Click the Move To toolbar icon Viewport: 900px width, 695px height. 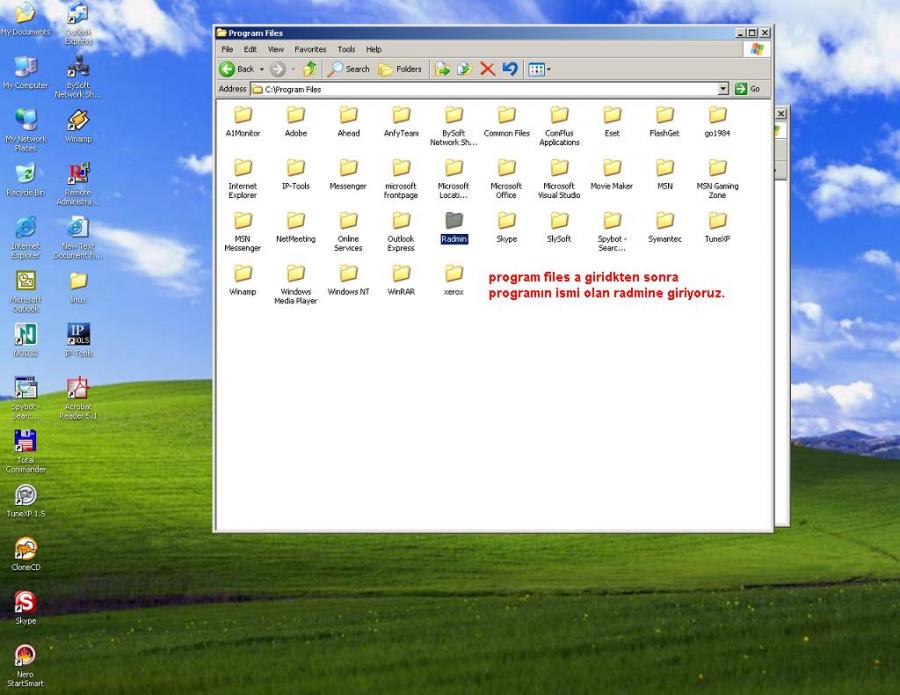coord(442,69)
